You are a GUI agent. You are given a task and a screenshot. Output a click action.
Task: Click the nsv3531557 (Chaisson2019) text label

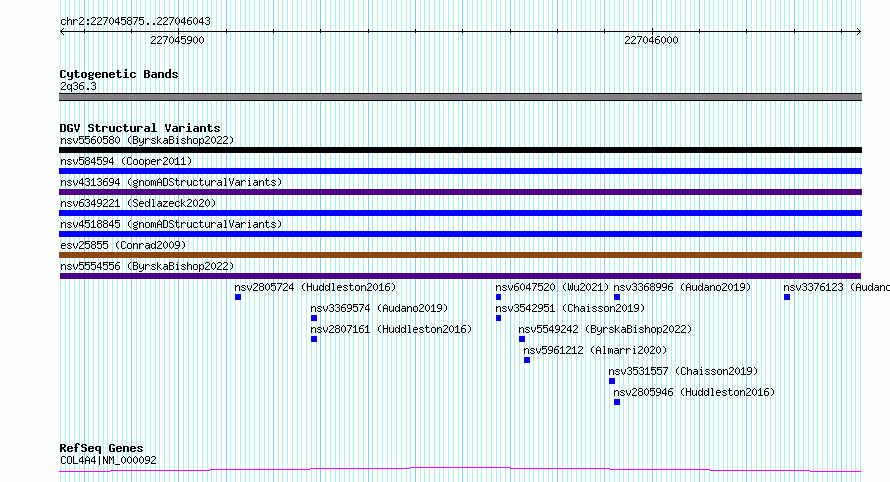(683, 371)
